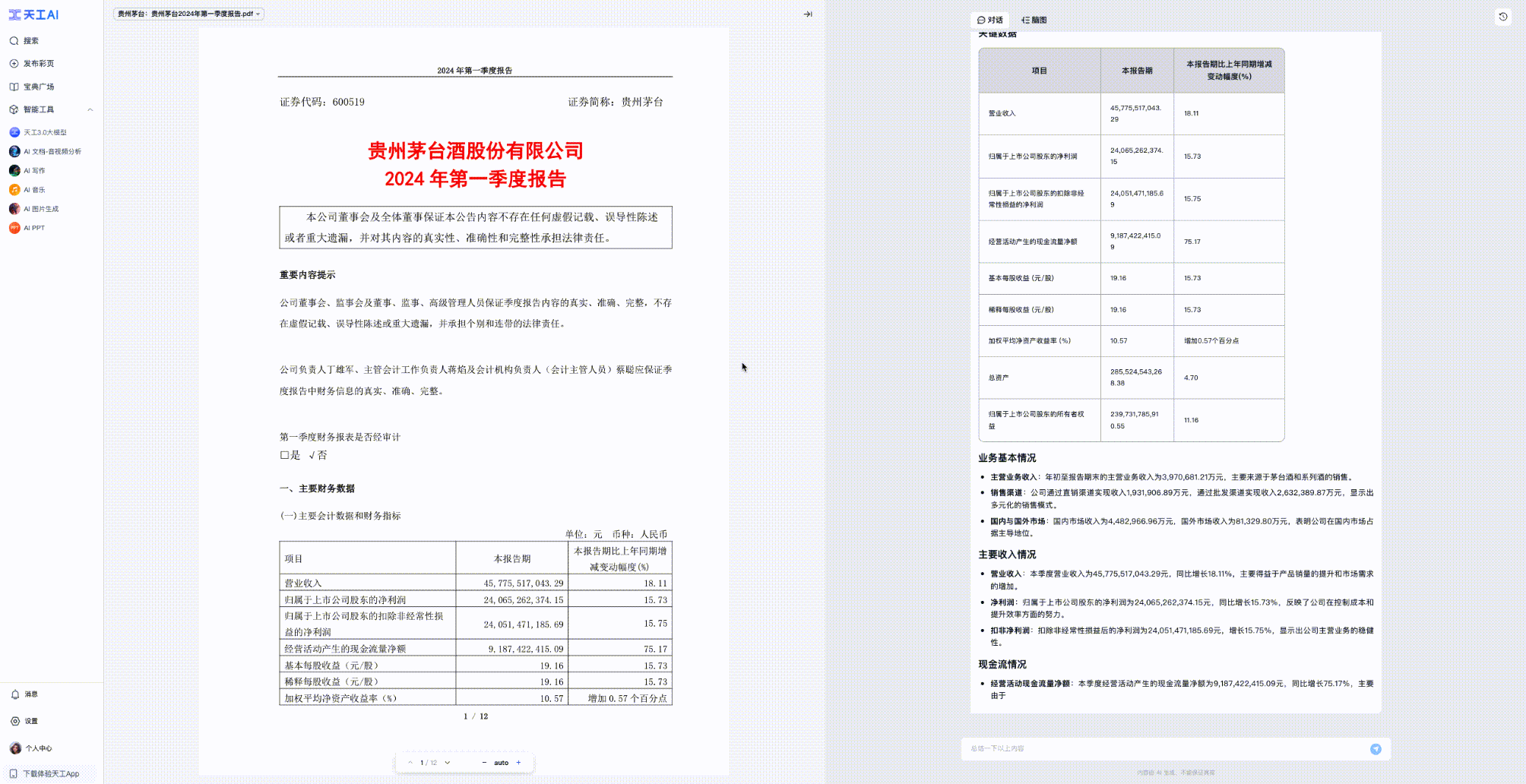1526x784 pixels.
Task: Start the AI 图片生成 tool
Action: (42, 208)
